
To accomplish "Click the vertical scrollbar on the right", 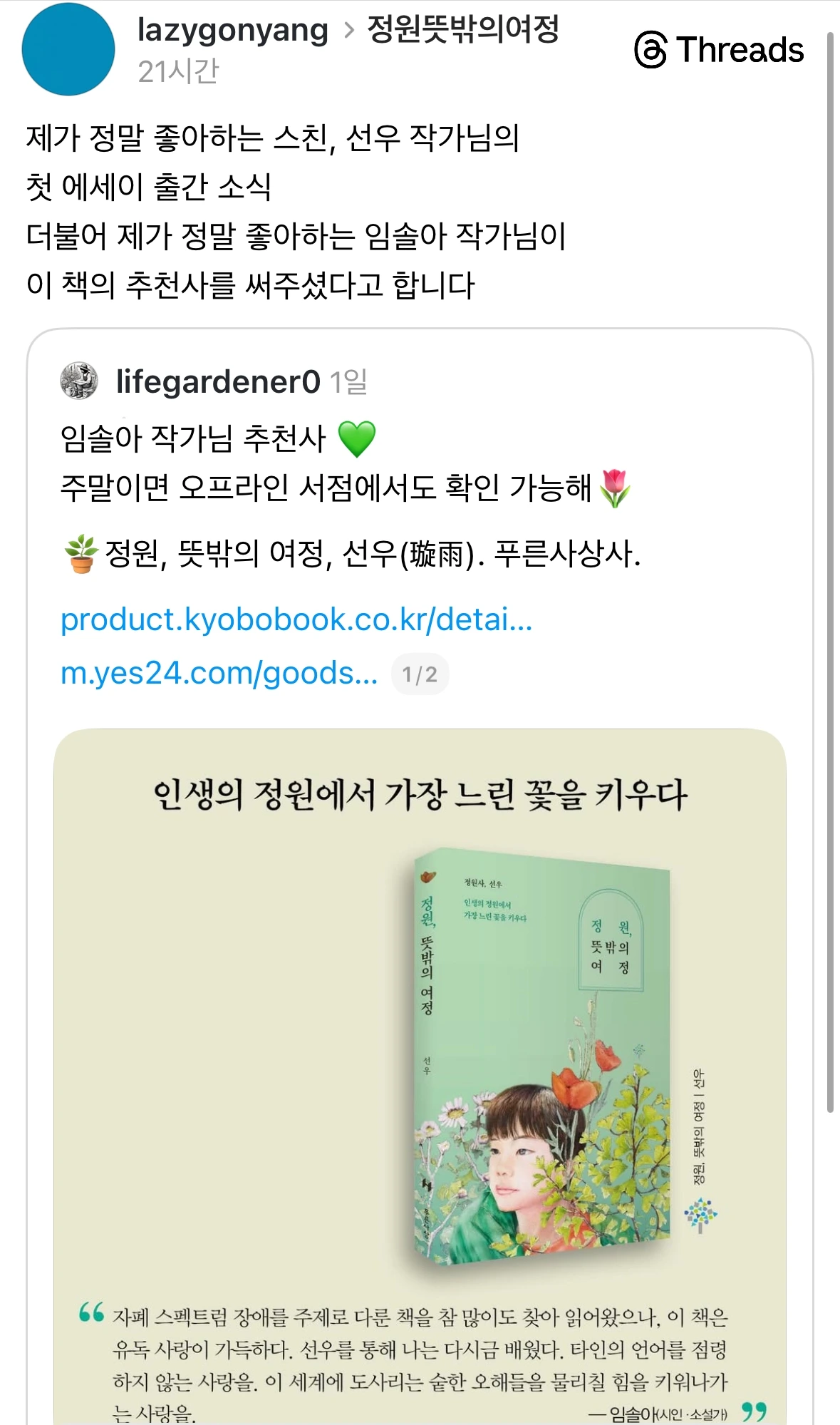I will tap(830, 570).
